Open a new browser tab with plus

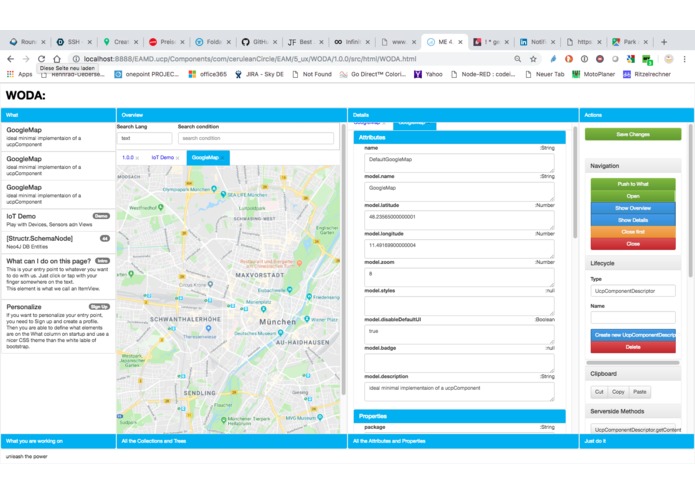[x=664, y=42]
